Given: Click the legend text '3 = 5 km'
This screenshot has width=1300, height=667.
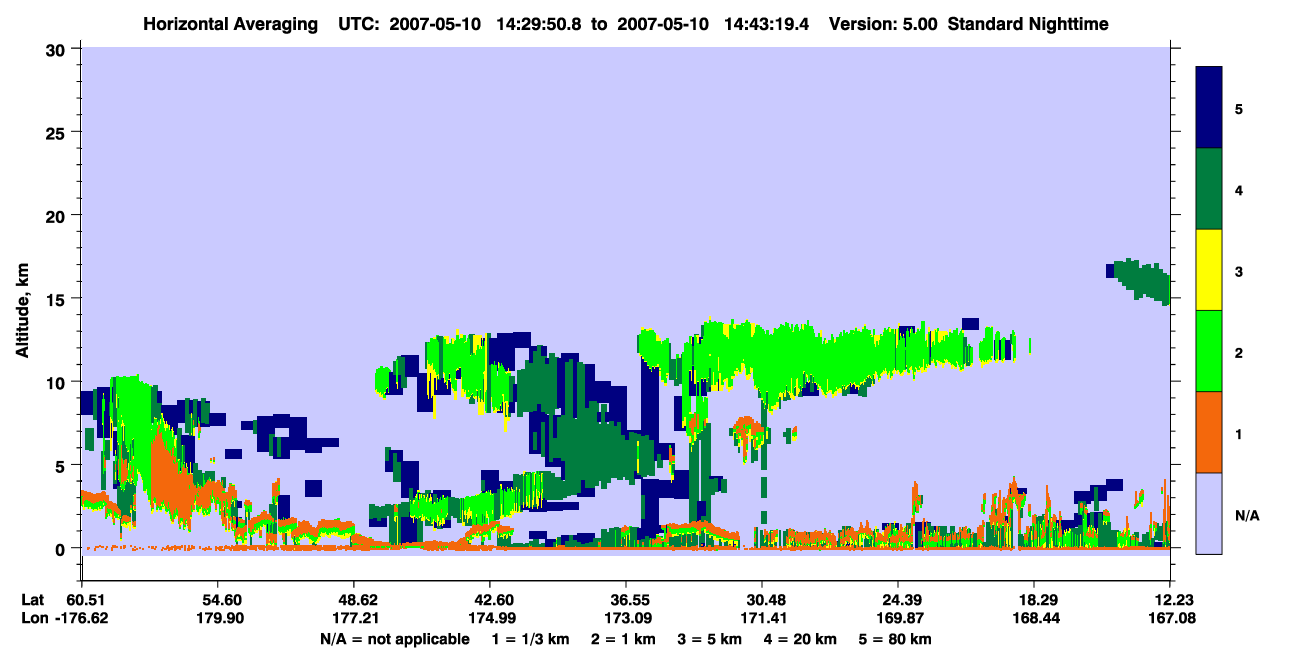Looking at the screenshot, I should [x=712, y=639].
